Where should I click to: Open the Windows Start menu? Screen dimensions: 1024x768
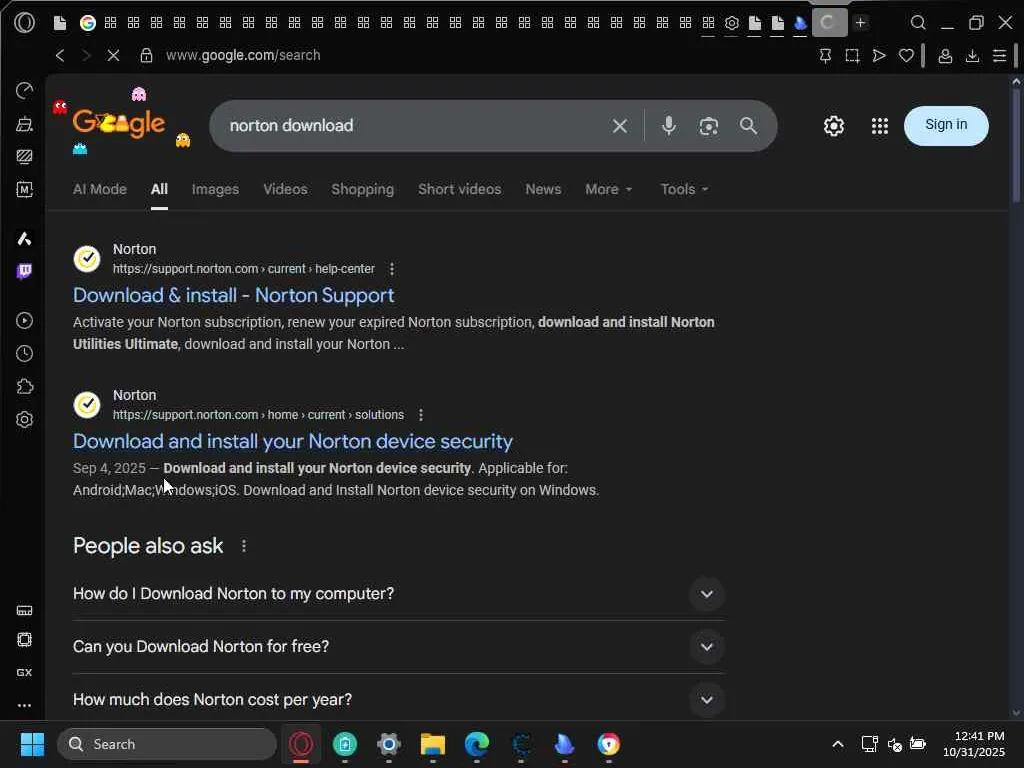tap(32, 744)
